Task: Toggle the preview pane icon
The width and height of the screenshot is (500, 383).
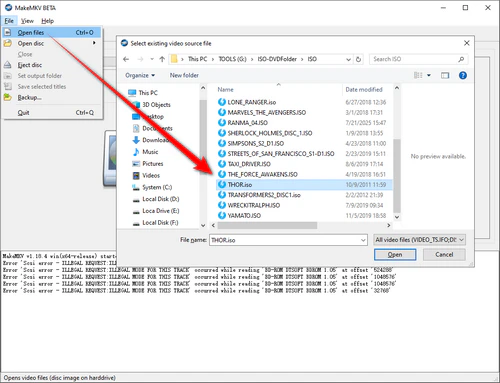Action: [x=445, y=75]
